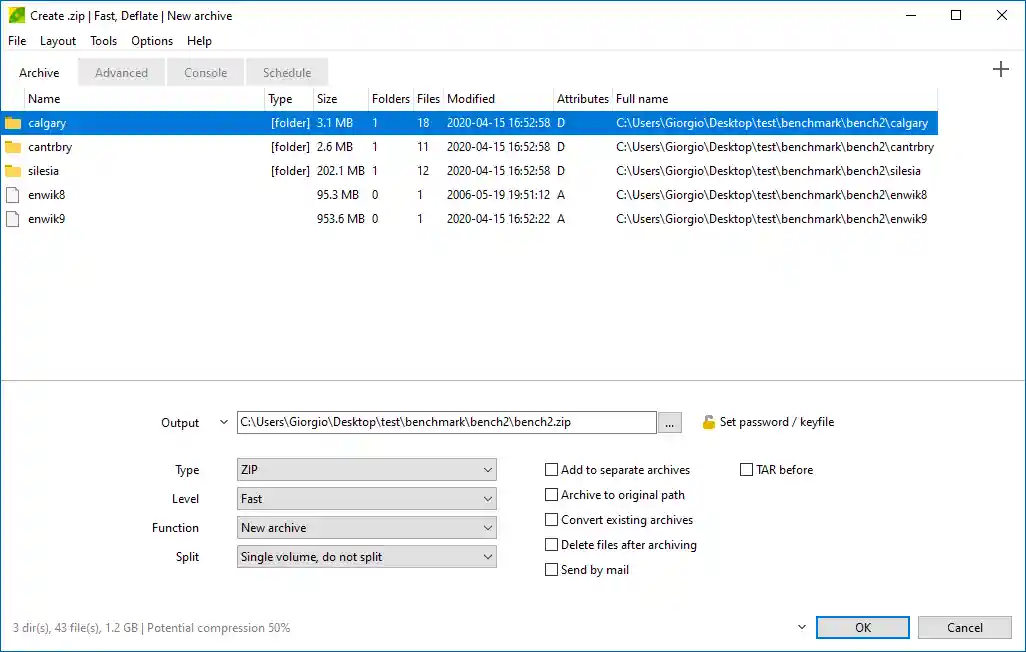
Task: Browse output path using the "..." icon
Action: click(668, 422)
